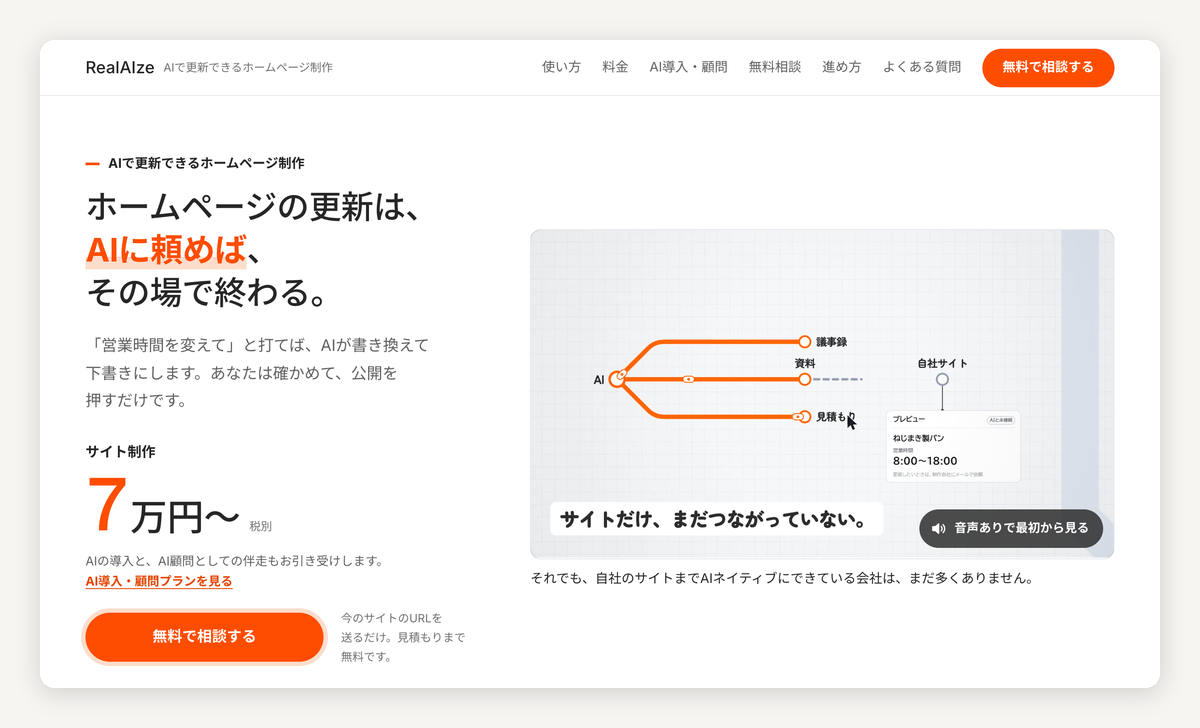1200x728 pixels.
Task: Open 無料相談 nav item
Action: coord(775,67)
